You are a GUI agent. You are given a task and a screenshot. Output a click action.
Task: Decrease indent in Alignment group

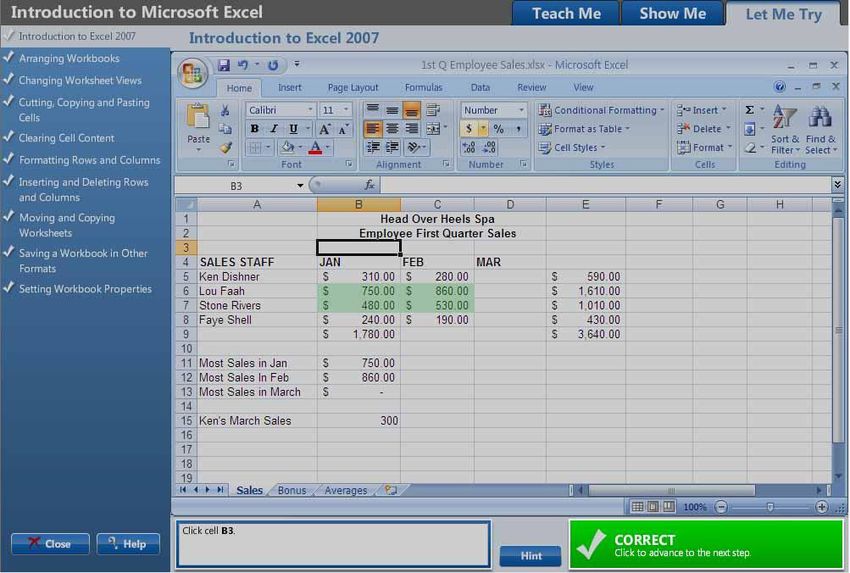(x=372, y=147)
